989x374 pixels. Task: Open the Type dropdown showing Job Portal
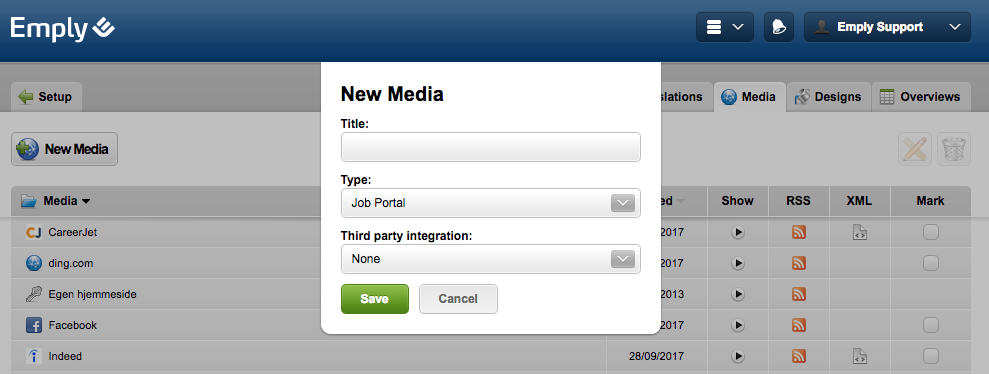click(491, 203)
